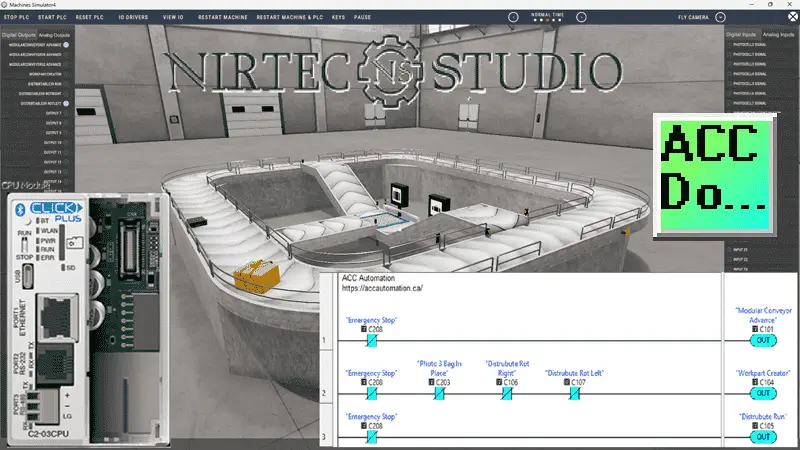The height and width of the screenshot is (450, 800).
Task: Open the VIEW IO menu item
Action: 173,17
